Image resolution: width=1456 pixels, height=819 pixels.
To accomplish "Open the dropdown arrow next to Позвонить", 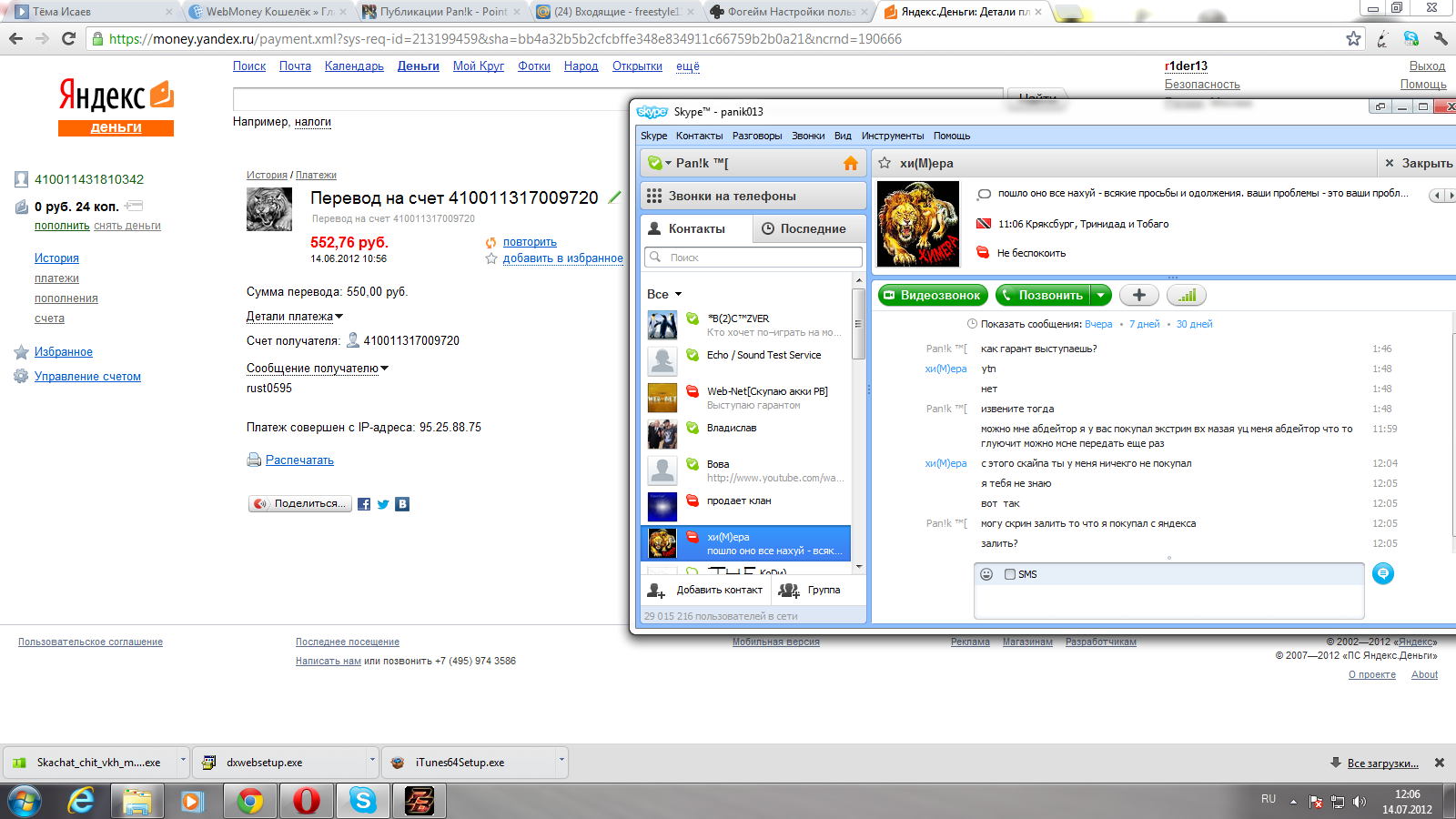I will [x=1101, y=295].
